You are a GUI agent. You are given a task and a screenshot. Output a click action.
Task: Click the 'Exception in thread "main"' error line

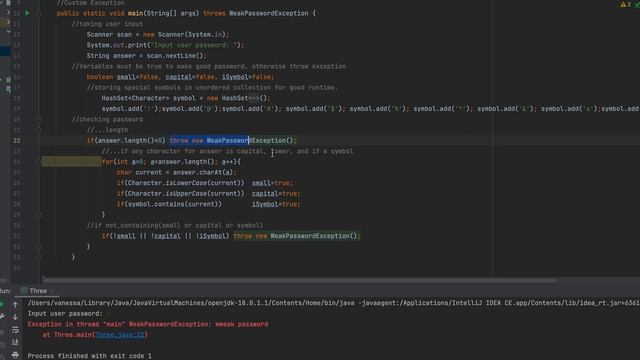(148, 324)
